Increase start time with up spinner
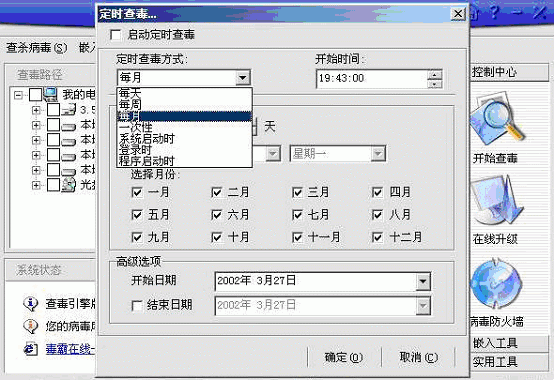 434,74
